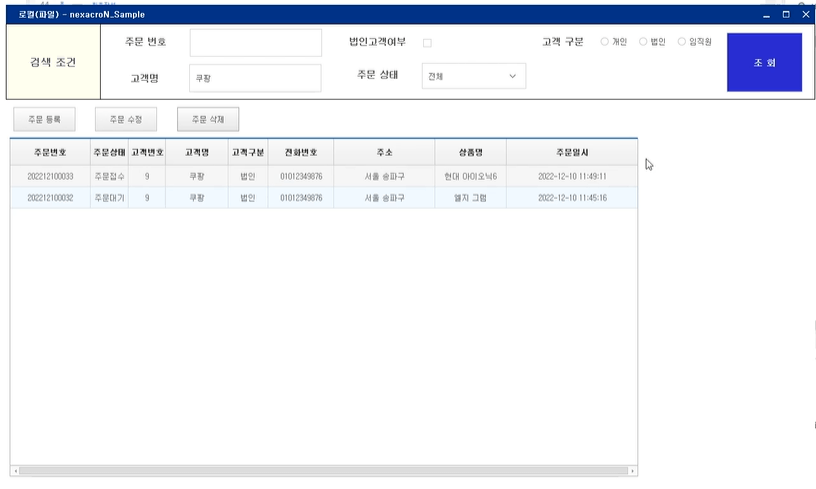Screen dimensions: 816x489
Task: Click the 전화번호 column header
Action: [301, 152]
